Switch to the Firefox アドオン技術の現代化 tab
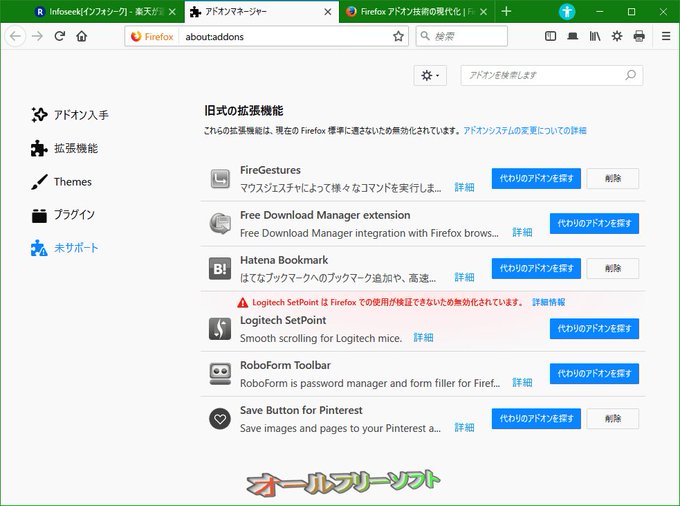Viewport: 680px width, 506px height. 415,12
